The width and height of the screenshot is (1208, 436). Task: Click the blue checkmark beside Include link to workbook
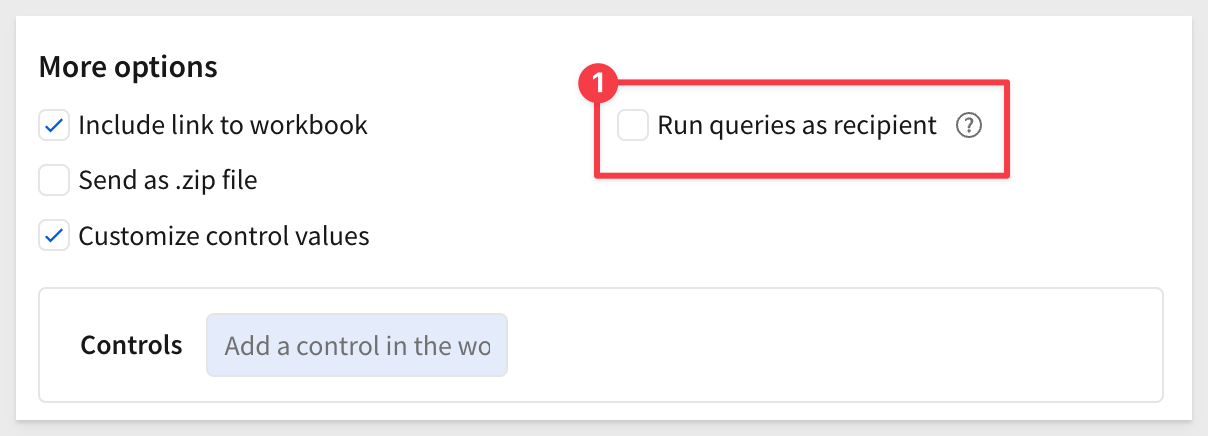54,126
